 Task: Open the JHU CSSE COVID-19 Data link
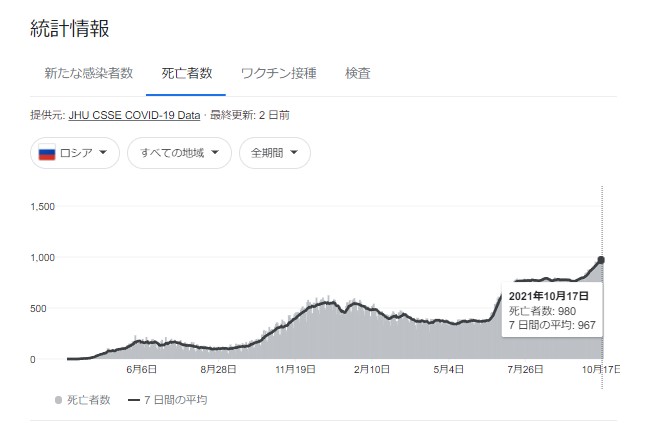134,116
